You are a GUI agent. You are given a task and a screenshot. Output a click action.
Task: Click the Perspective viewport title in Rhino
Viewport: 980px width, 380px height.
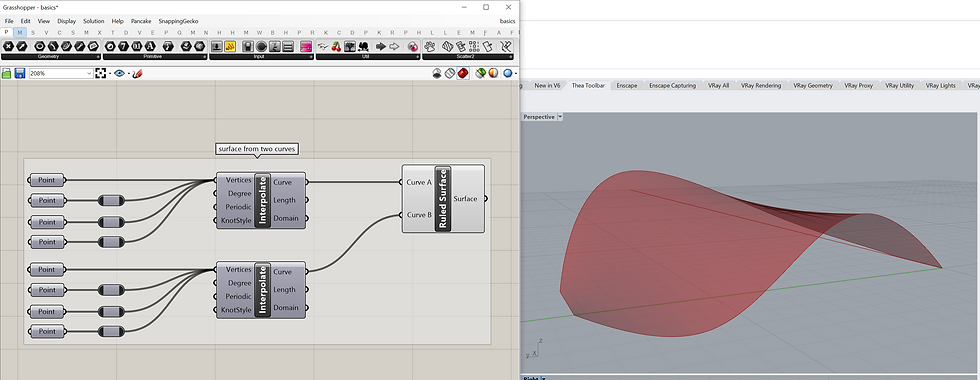pos(539,117)
